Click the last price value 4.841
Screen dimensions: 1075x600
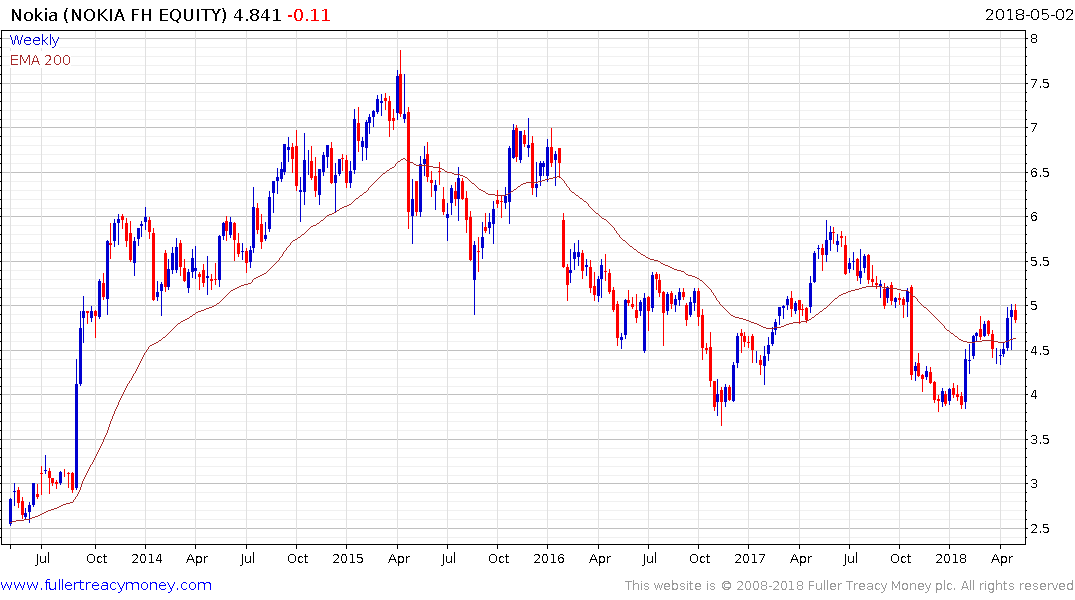(x=257, y=15)
